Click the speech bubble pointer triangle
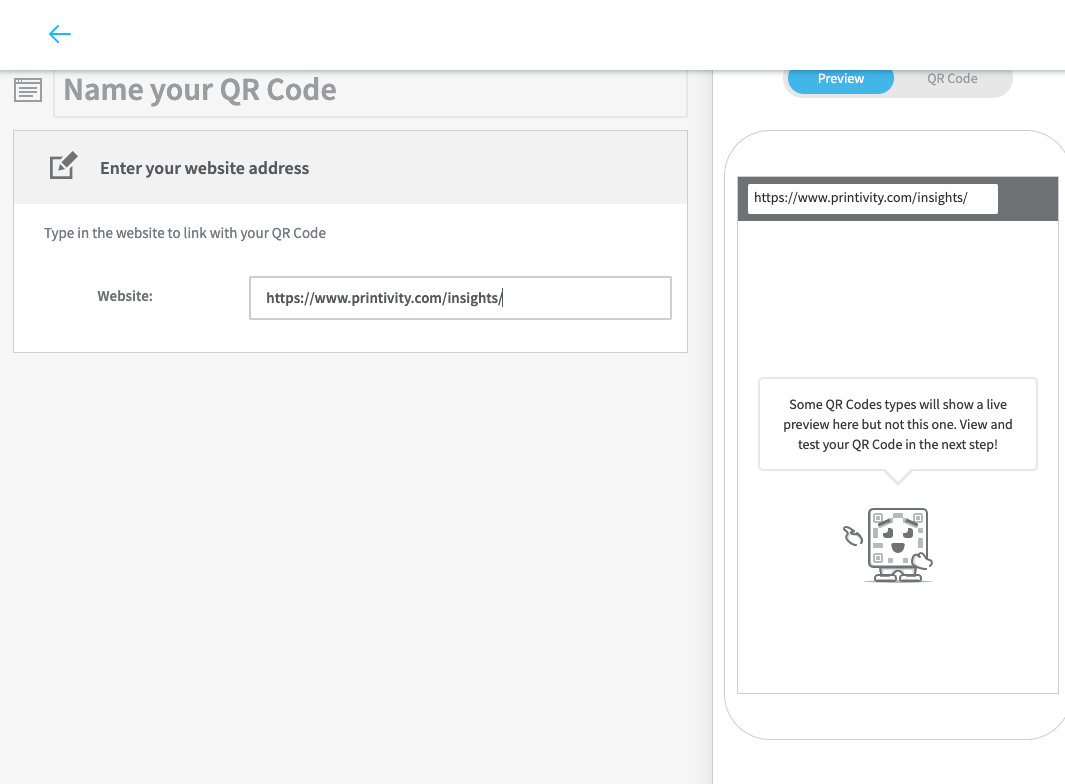This screenshot has height=784, width=1065. point(898,477)
